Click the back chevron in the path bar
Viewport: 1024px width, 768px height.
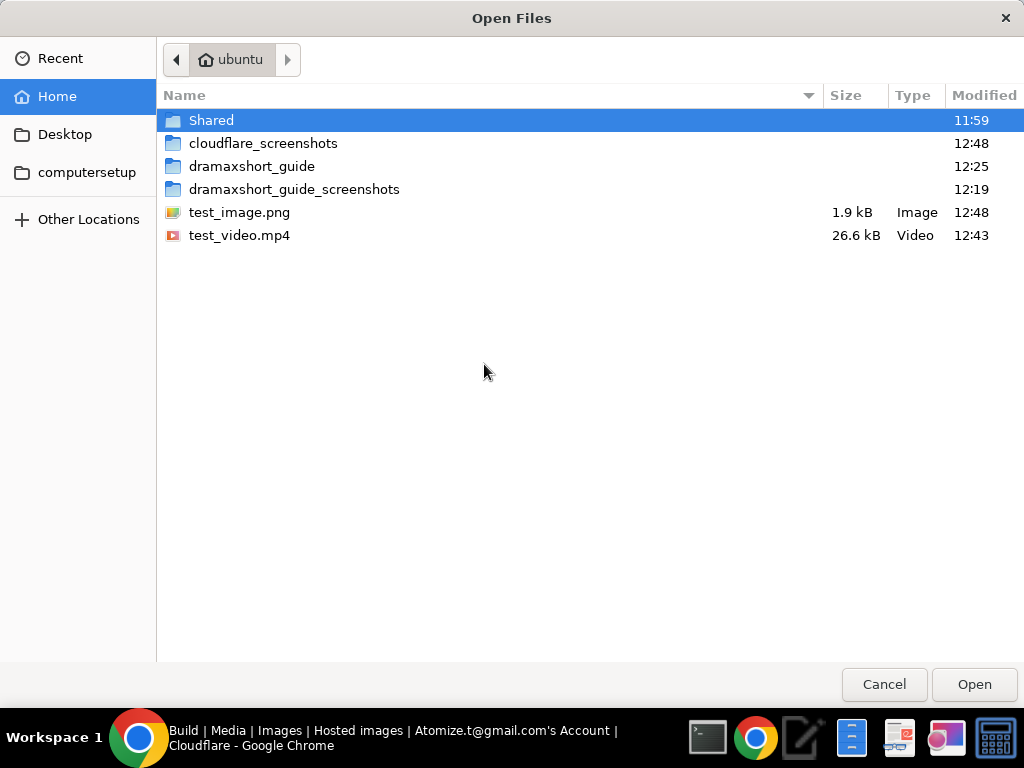[x=176, y=59]
